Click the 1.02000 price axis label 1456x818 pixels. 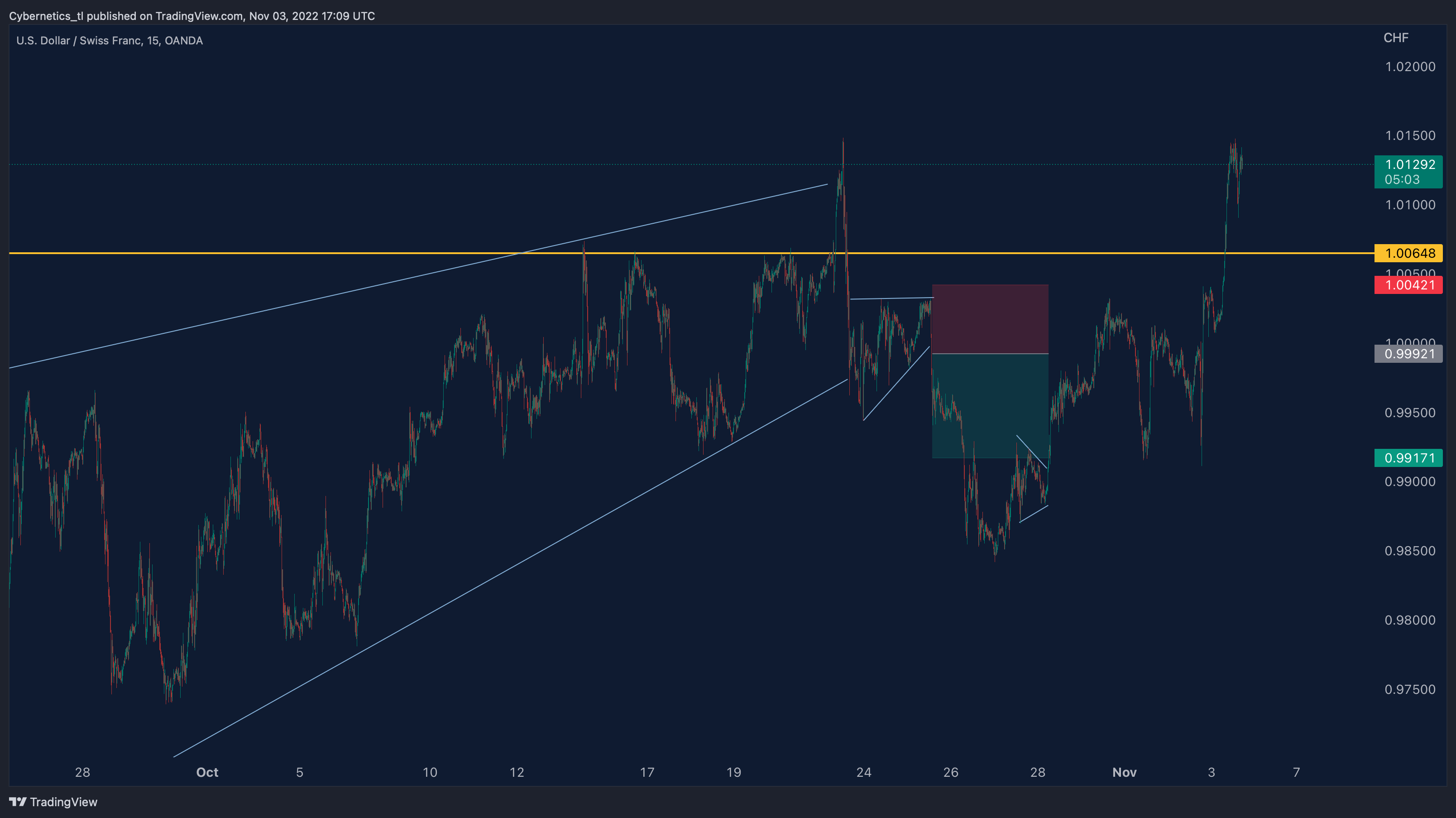tap(1410, 67)
